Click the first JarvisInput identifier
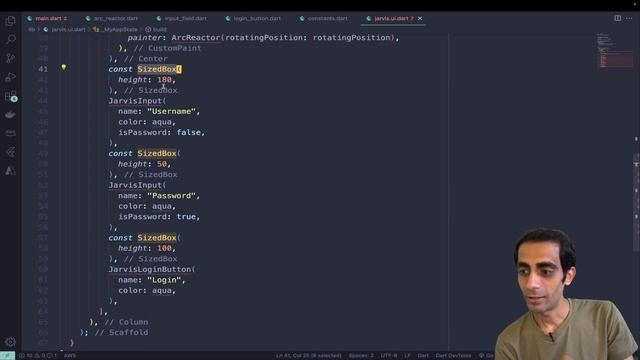The image size is (640, 360). [135, 101]
